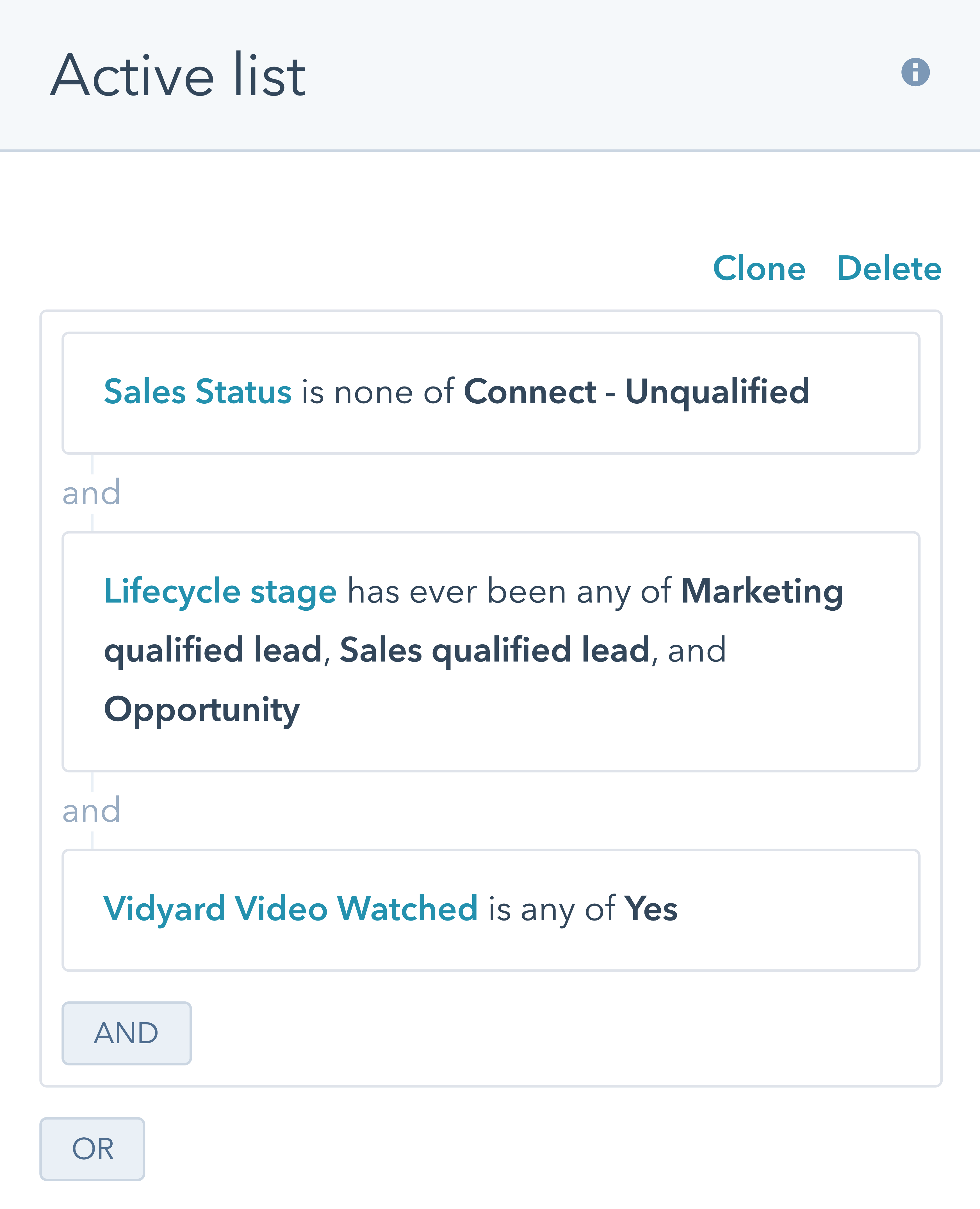Click the 'and' connector below Sales Status
980x1209 pixels.
click(x=92, y=492)
